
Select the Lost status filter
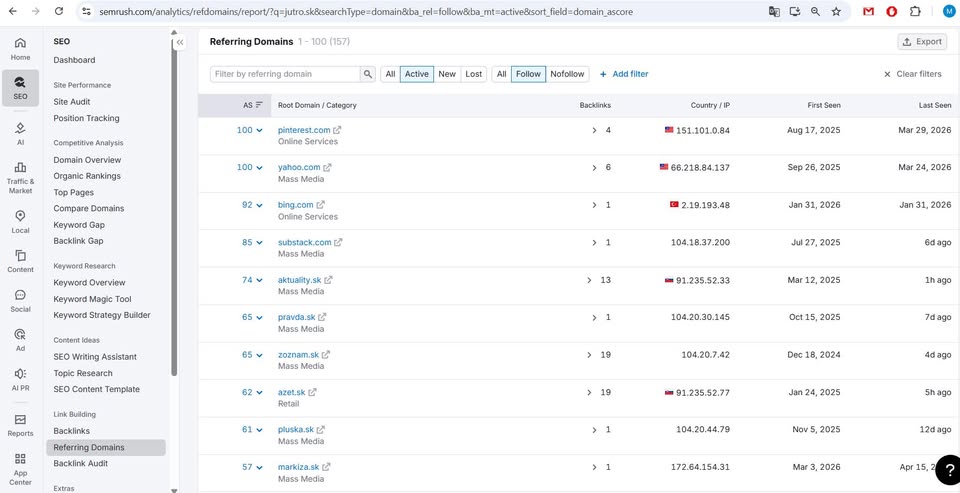pyautogui.click(x=474, y=74)
